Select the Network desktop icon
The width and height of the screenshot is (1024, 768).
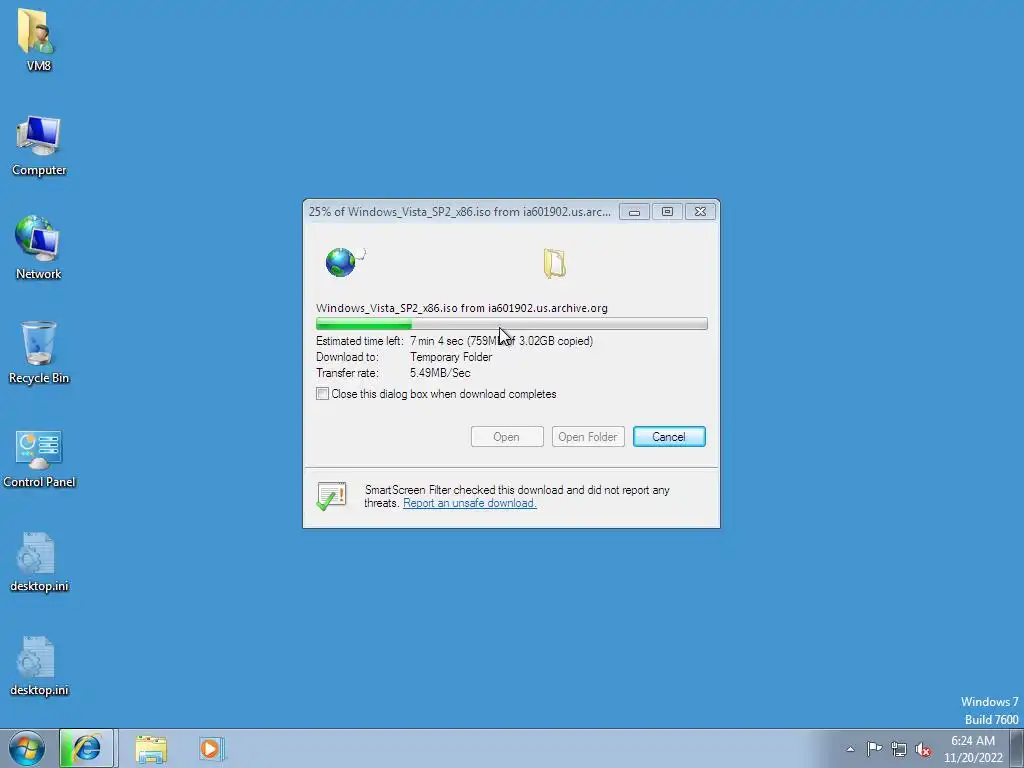[39, 248]
